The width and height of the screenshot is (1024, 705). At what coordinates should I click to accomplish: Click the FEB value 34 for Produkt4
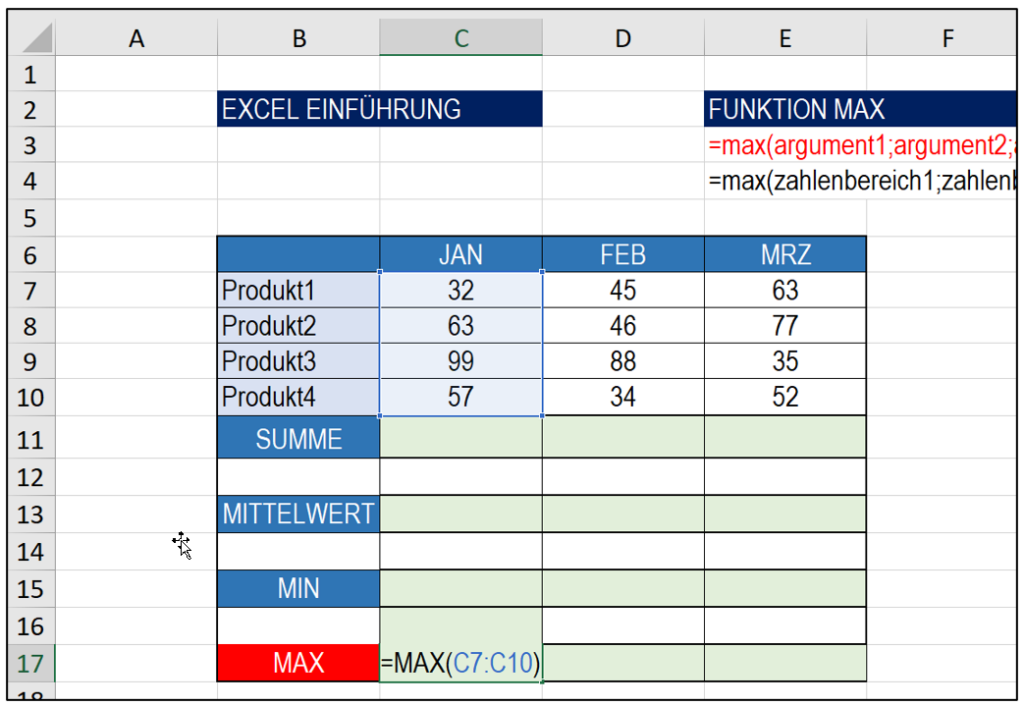623,397
